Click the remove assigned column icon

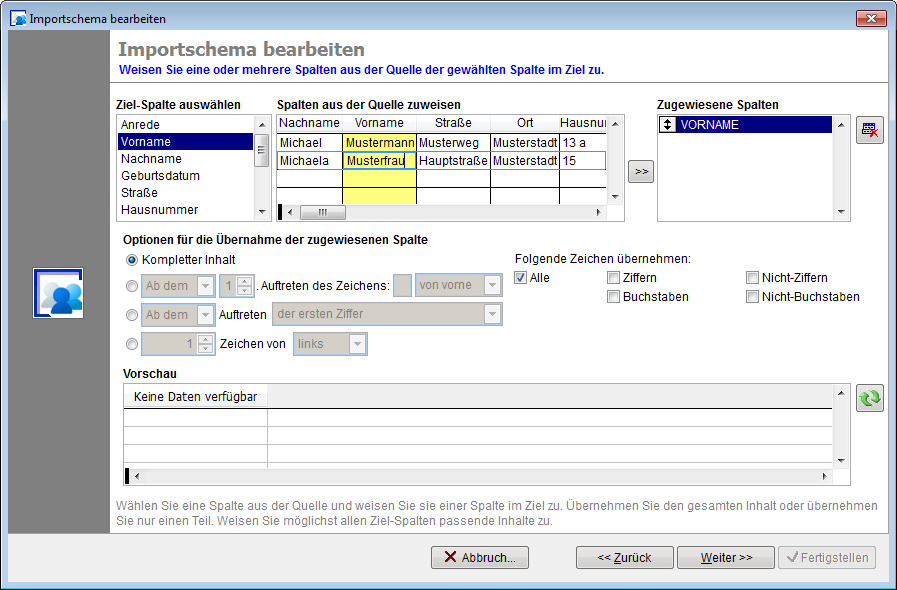point(869,130)
